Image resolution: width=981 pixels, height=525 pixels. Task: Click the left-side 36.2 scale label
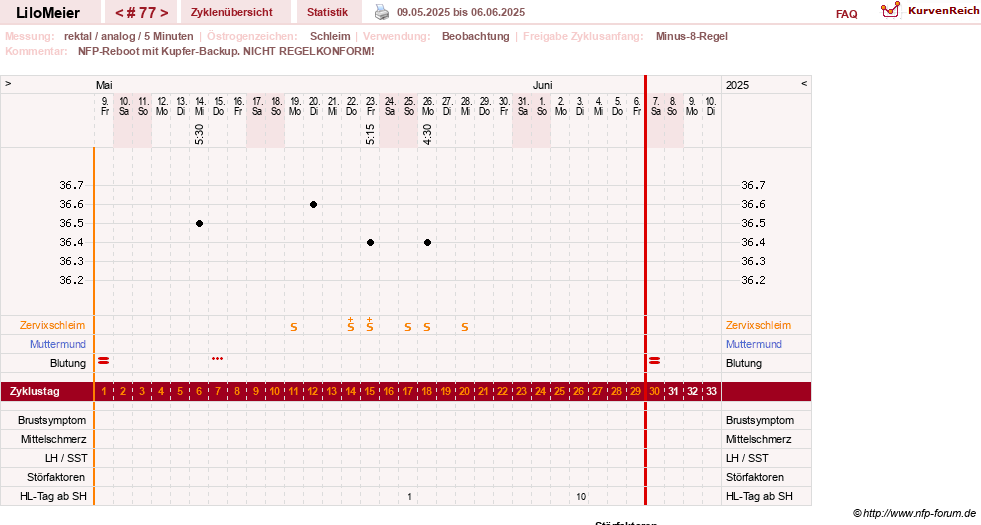71,280
